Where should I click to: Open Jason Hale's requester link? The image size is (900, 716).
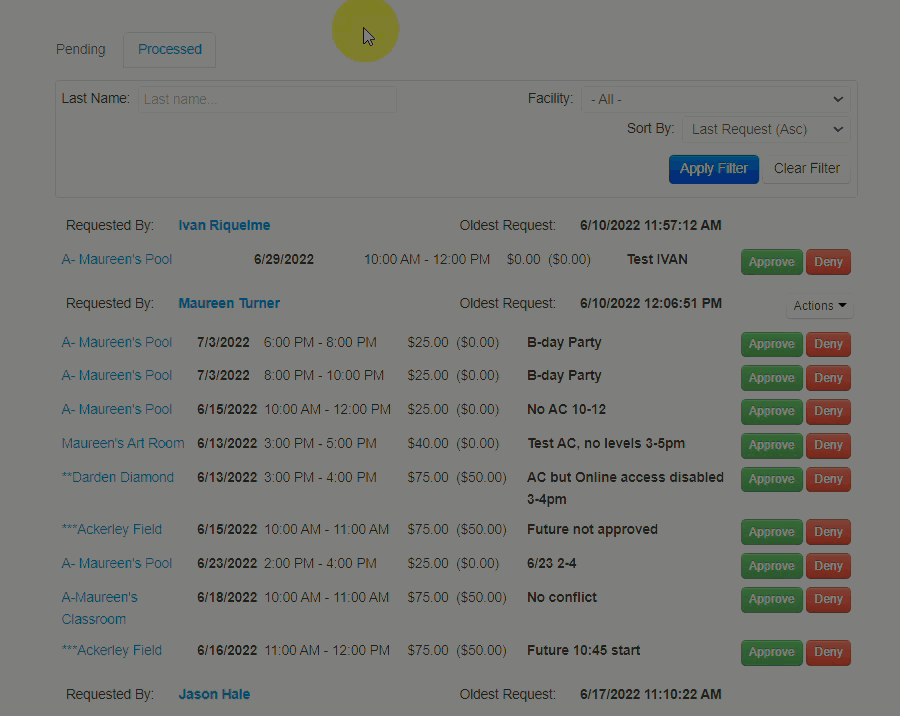(214, 694)
